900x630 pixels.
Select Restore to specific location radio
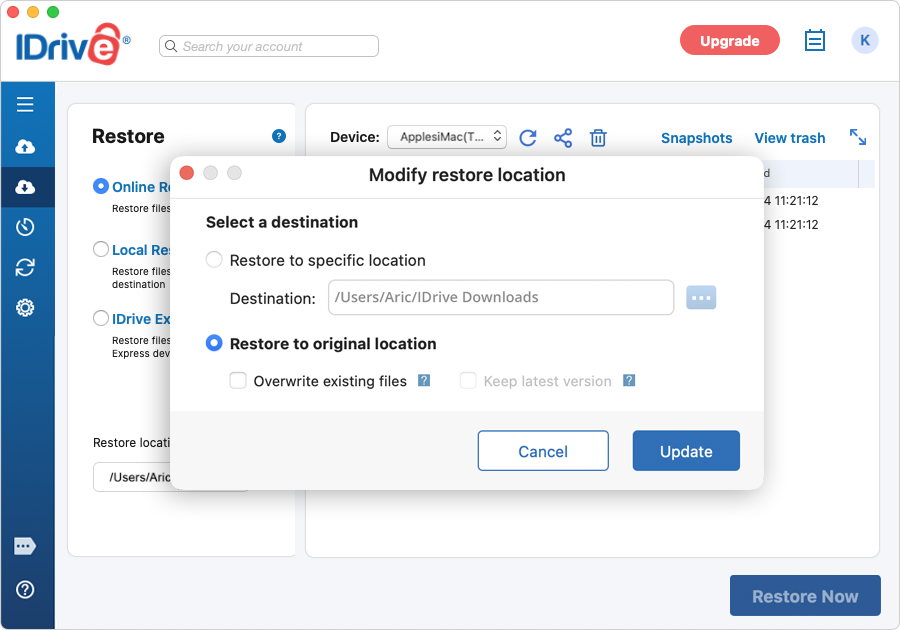[214, 260]
